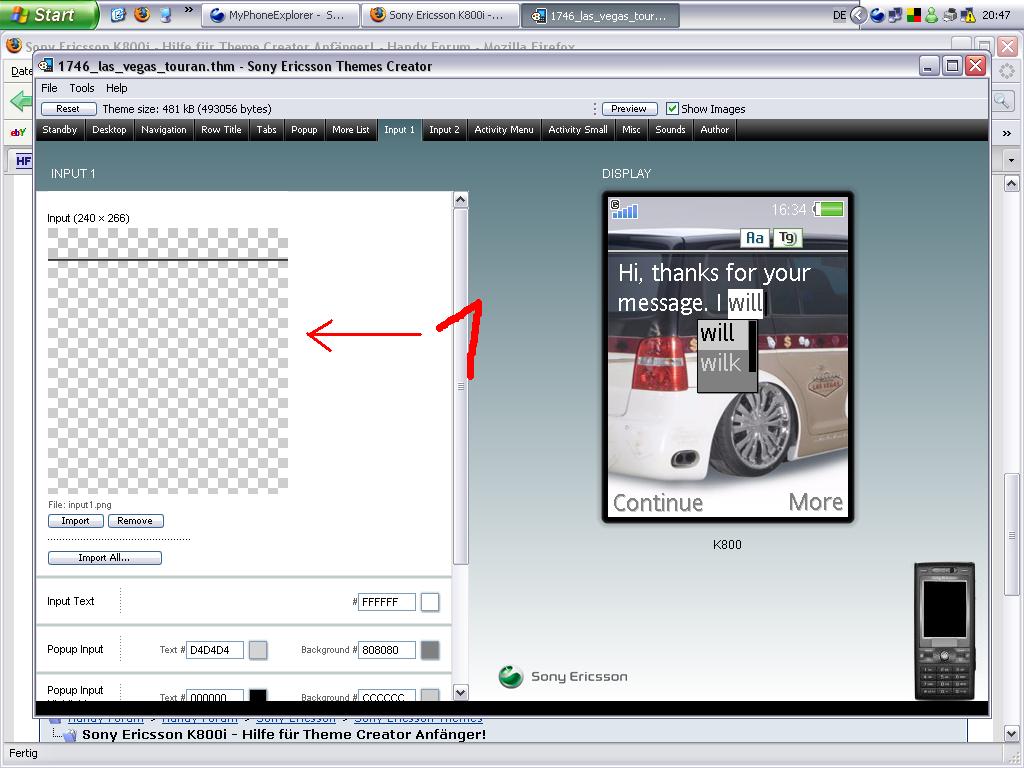1024x768 pixels.
Task: Expand hidden system tray icons arrow
Action: 859,15
